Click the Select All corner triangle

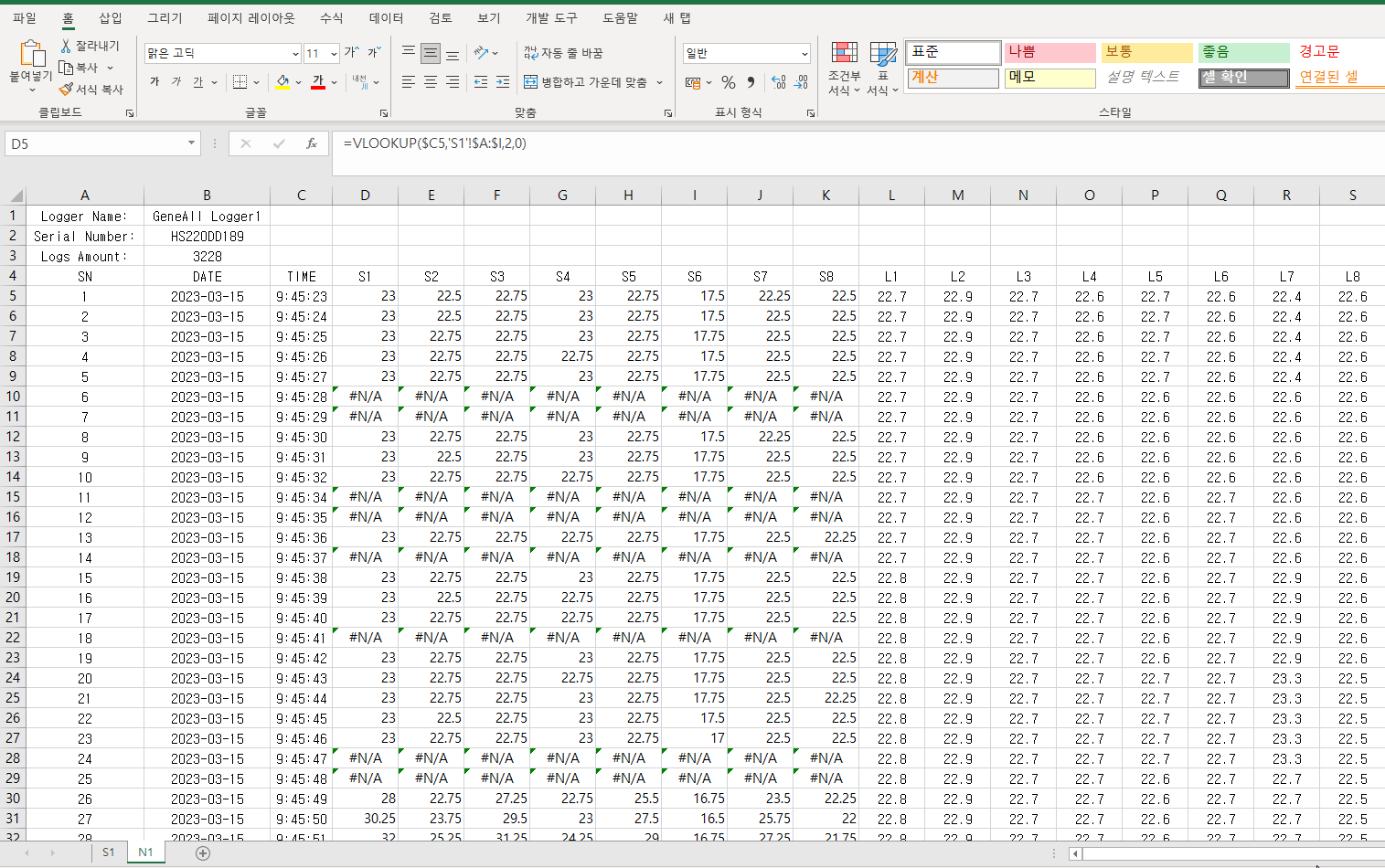pos(15,196)
